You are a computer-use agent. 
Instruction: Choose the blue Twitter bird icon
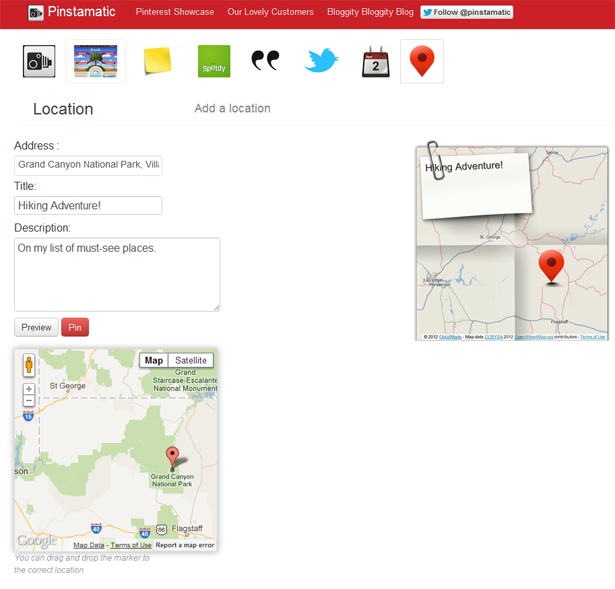coord(321,60)
